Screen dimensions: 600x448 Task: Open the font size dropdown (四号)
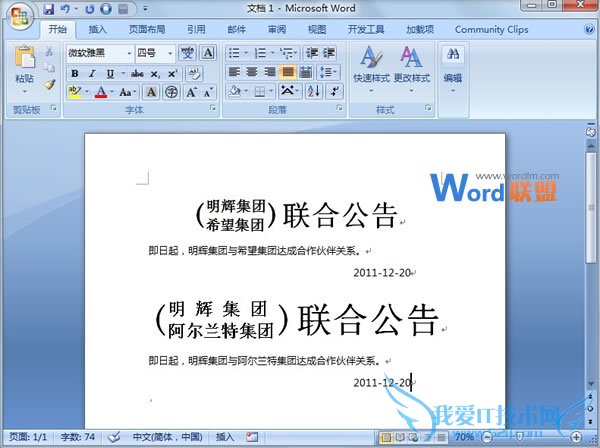click(x=170, y=53)
